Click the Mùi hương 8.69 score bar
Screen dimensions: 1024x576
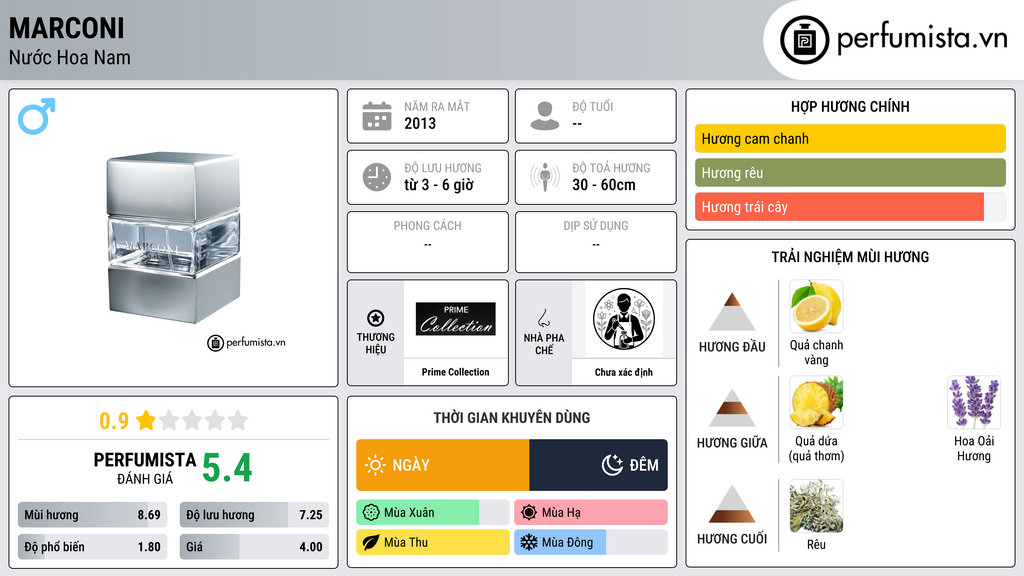[93, 515]
